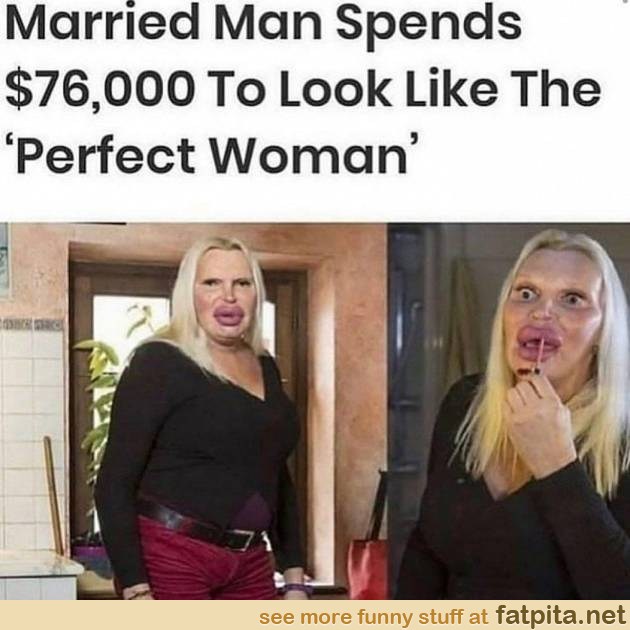Open the fatpita.net link in the footer
This screenshot has width=630, height=630.
point(561,615)
